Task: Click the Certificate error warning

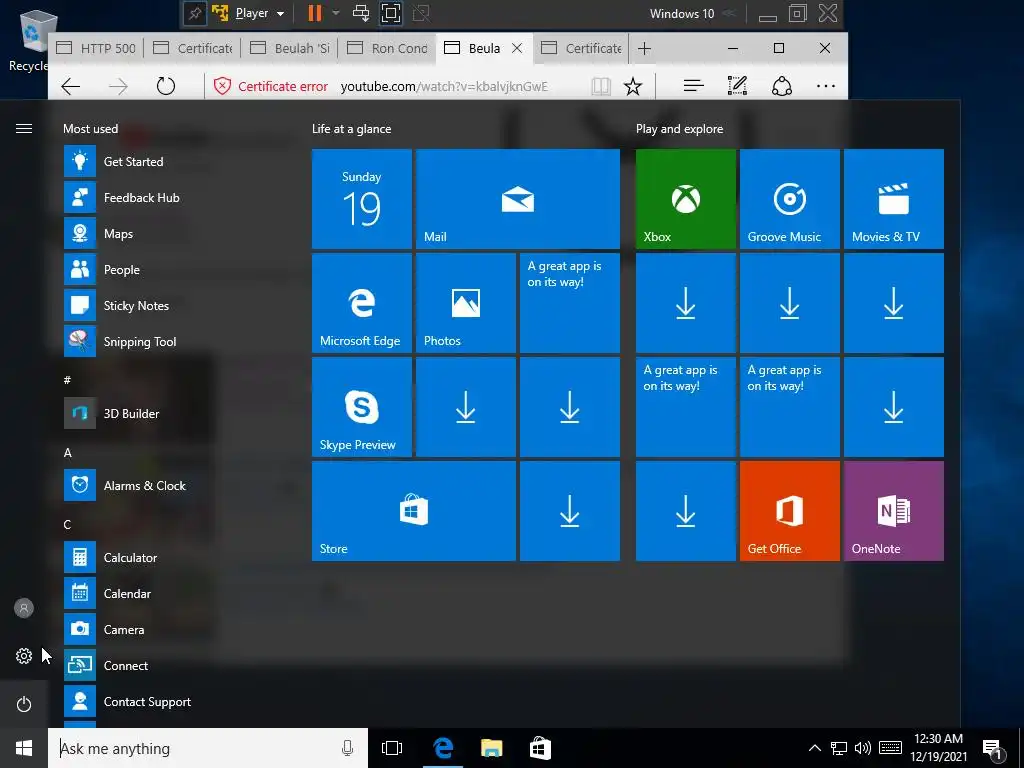Action: point(270,86)
